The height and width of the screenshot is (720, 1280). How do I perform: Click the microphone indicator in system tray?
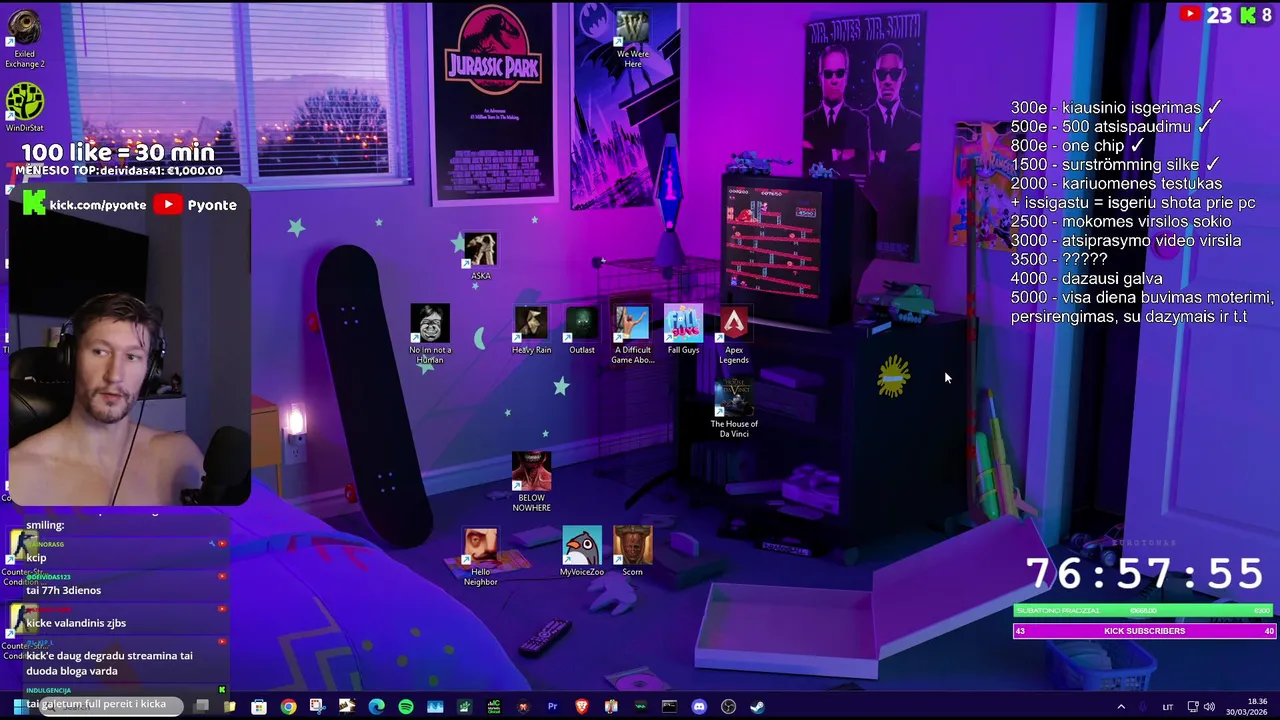[1143, 707]
